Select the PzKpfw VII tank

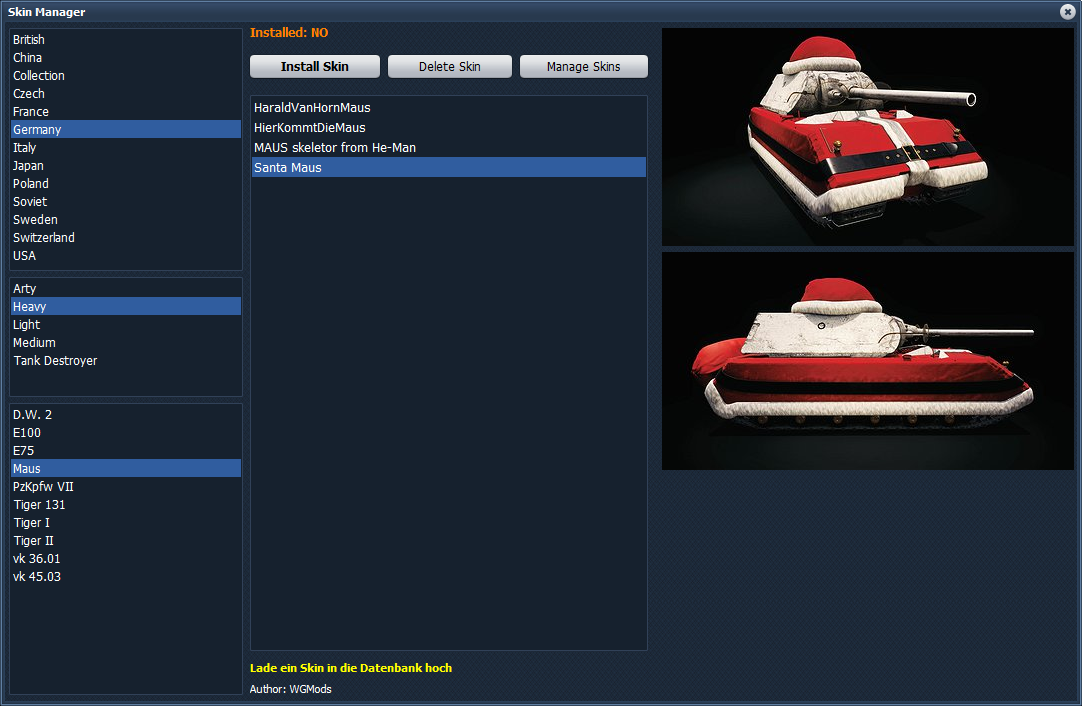(x=126, y=486)
